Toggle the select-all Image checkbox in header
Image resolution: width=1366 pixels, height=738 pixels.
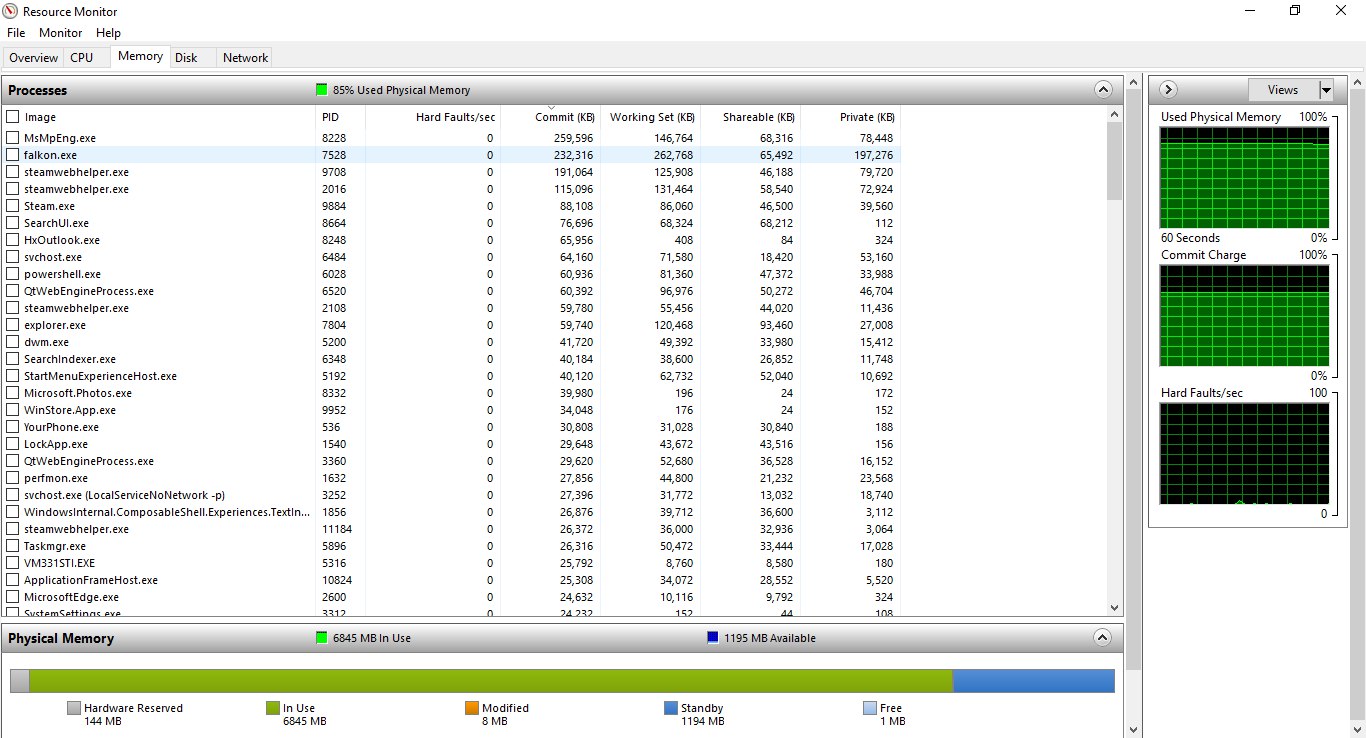[13, 117]
